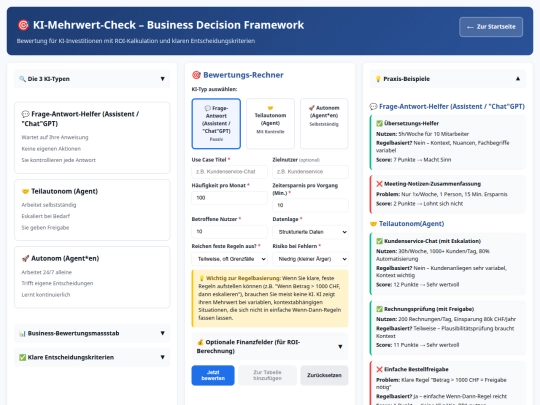Click 'Score: 2 Punkte → Lohnt sich nicht' text
This screenshot has height=405, width=540.
[x=419, y=204]
